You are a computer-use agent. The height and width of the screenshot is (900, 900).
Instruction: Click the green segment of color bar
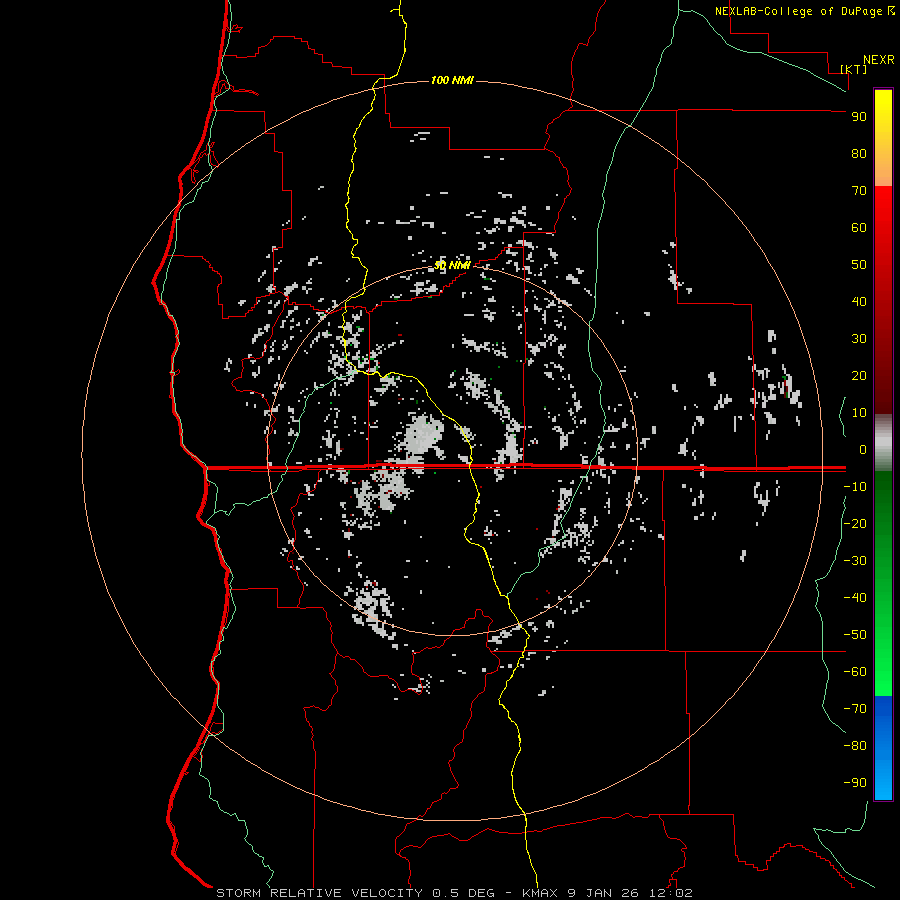point(883,584)
